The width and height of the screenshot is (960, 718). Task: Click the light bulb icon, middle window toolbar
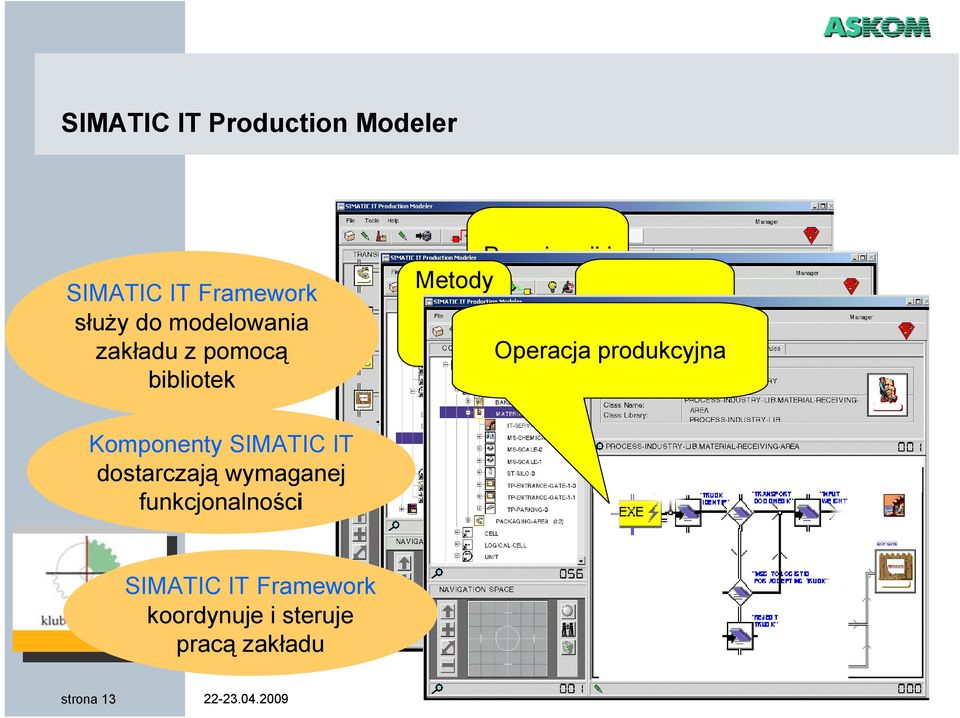(552, 286)
